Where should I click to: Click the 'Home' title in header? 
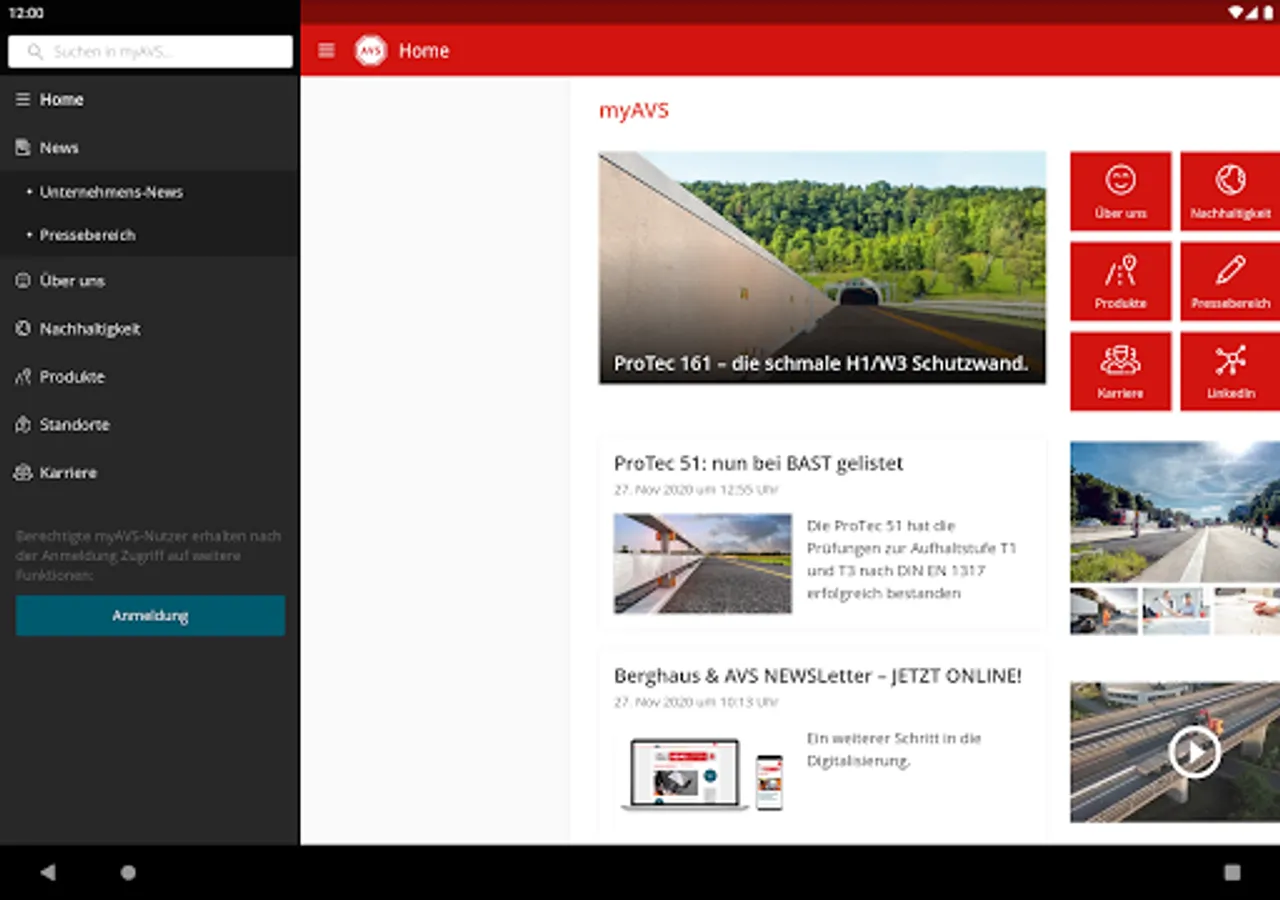[x=424, y=51]
